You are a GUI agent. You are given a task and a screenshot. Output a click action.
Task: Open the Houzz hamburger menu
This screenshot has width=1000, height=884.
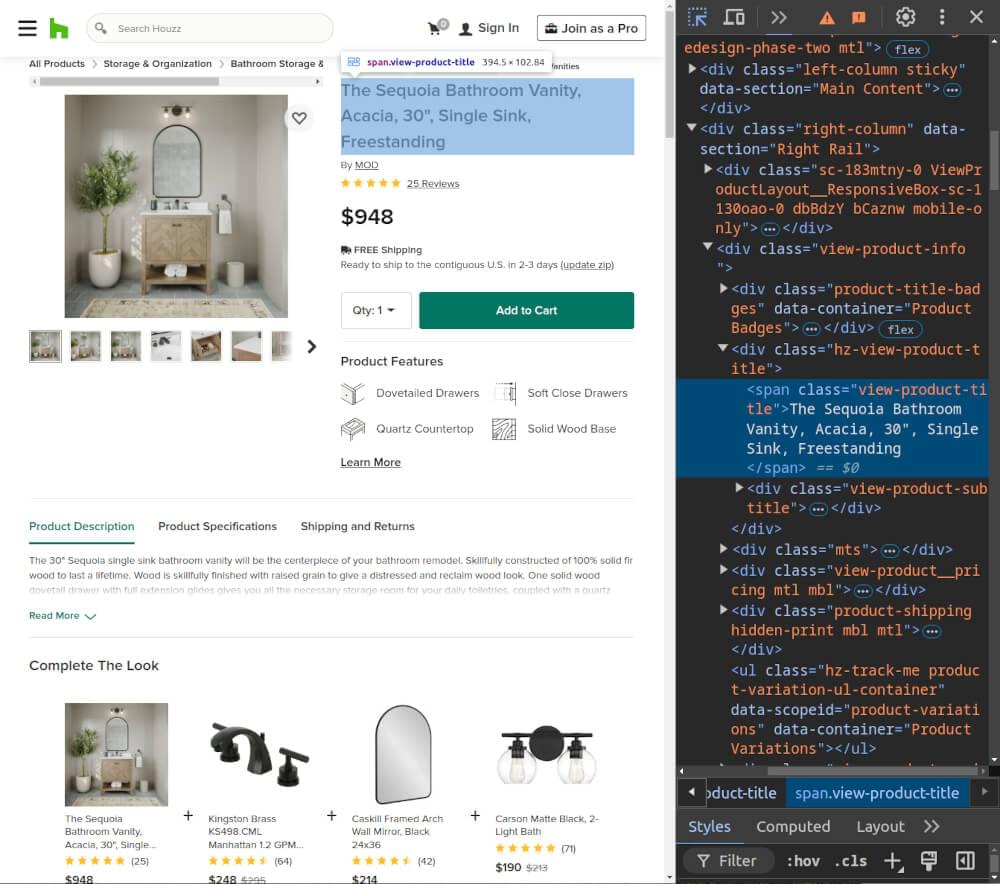tap(28, 27)
